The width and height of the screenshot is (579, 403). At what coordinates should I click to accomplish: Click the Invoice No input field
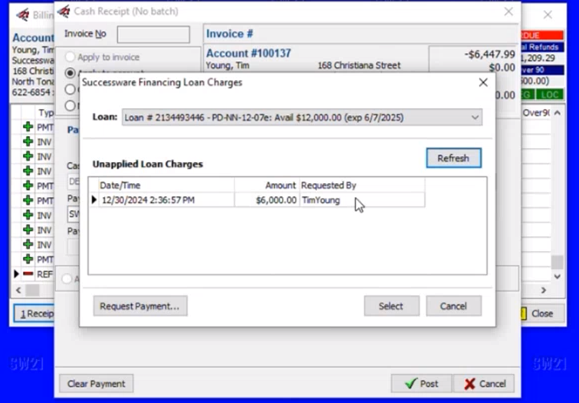click(153, 34)
